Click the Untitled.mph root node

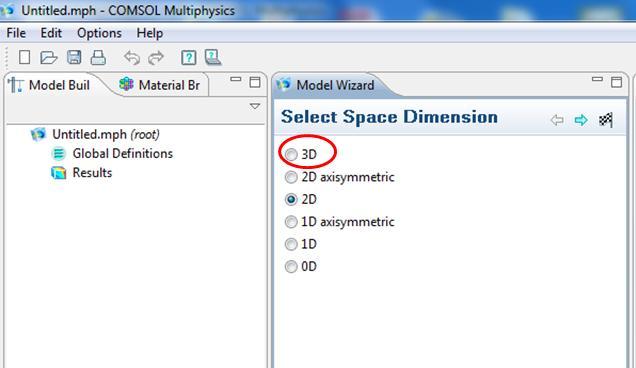[x=106, y=134]
